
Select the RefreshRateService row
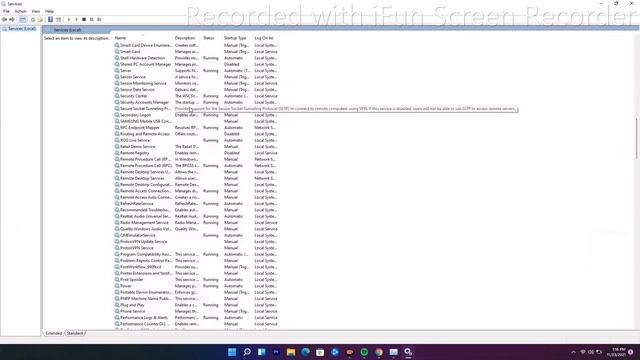(196, 204)
